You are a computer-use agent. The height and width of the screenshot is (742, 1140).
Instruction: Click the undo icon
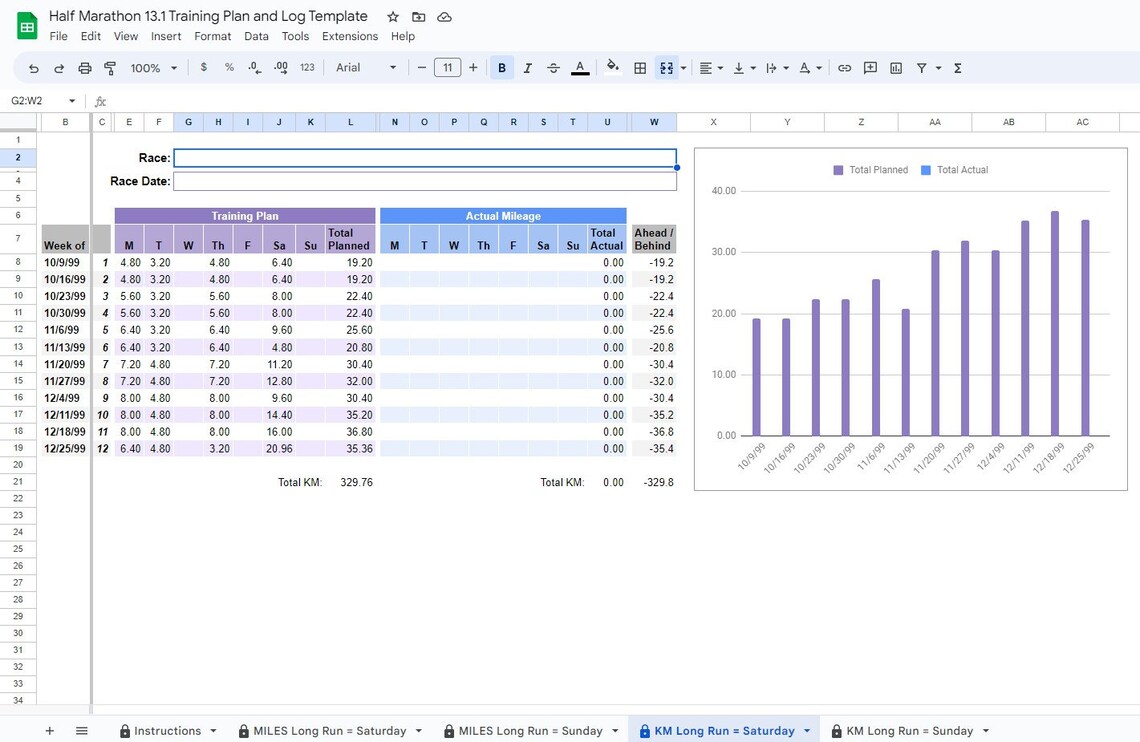tap(33, 67)
